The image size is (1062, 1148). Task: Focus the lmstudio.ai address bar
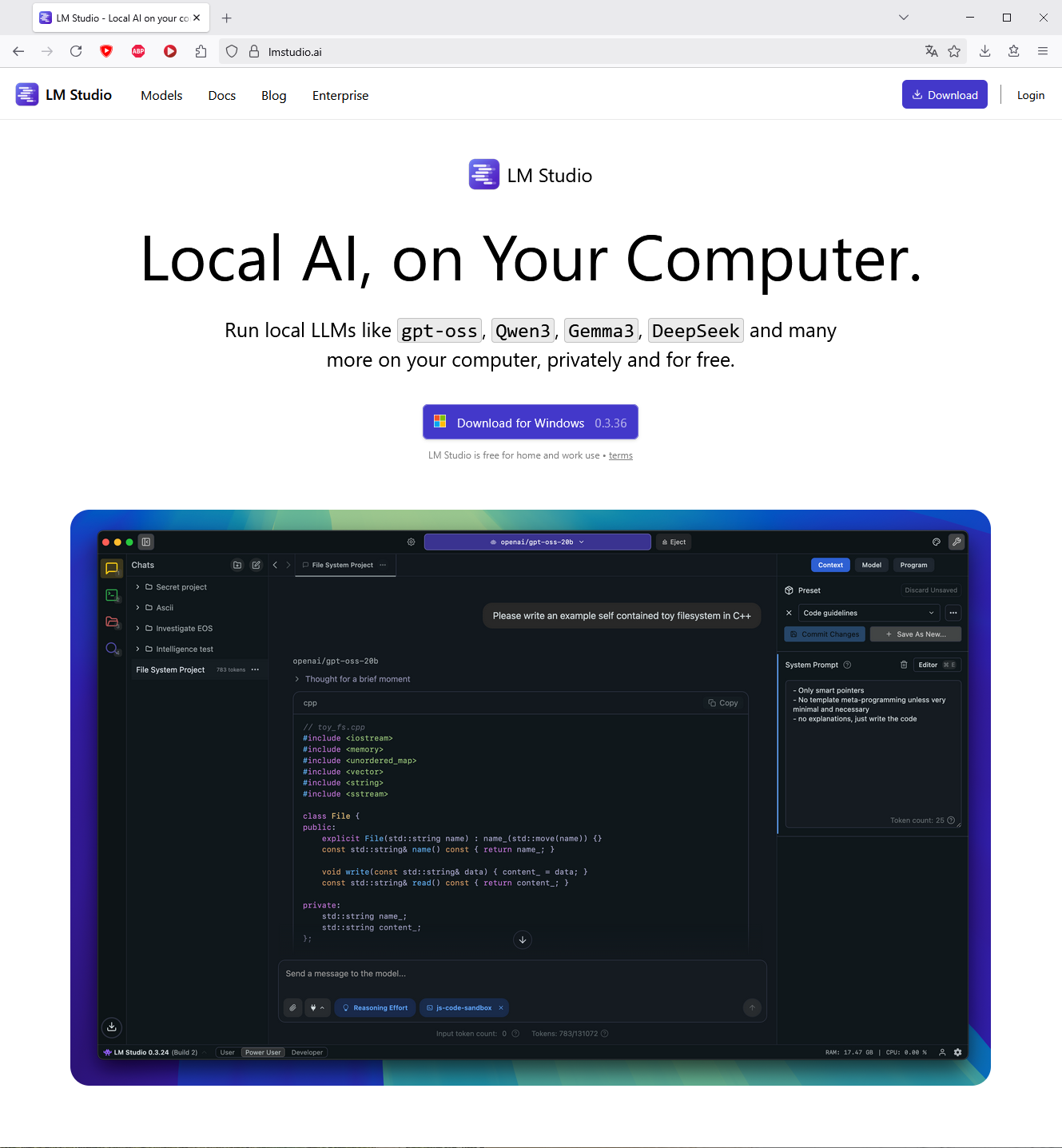[x=559, y=52]
